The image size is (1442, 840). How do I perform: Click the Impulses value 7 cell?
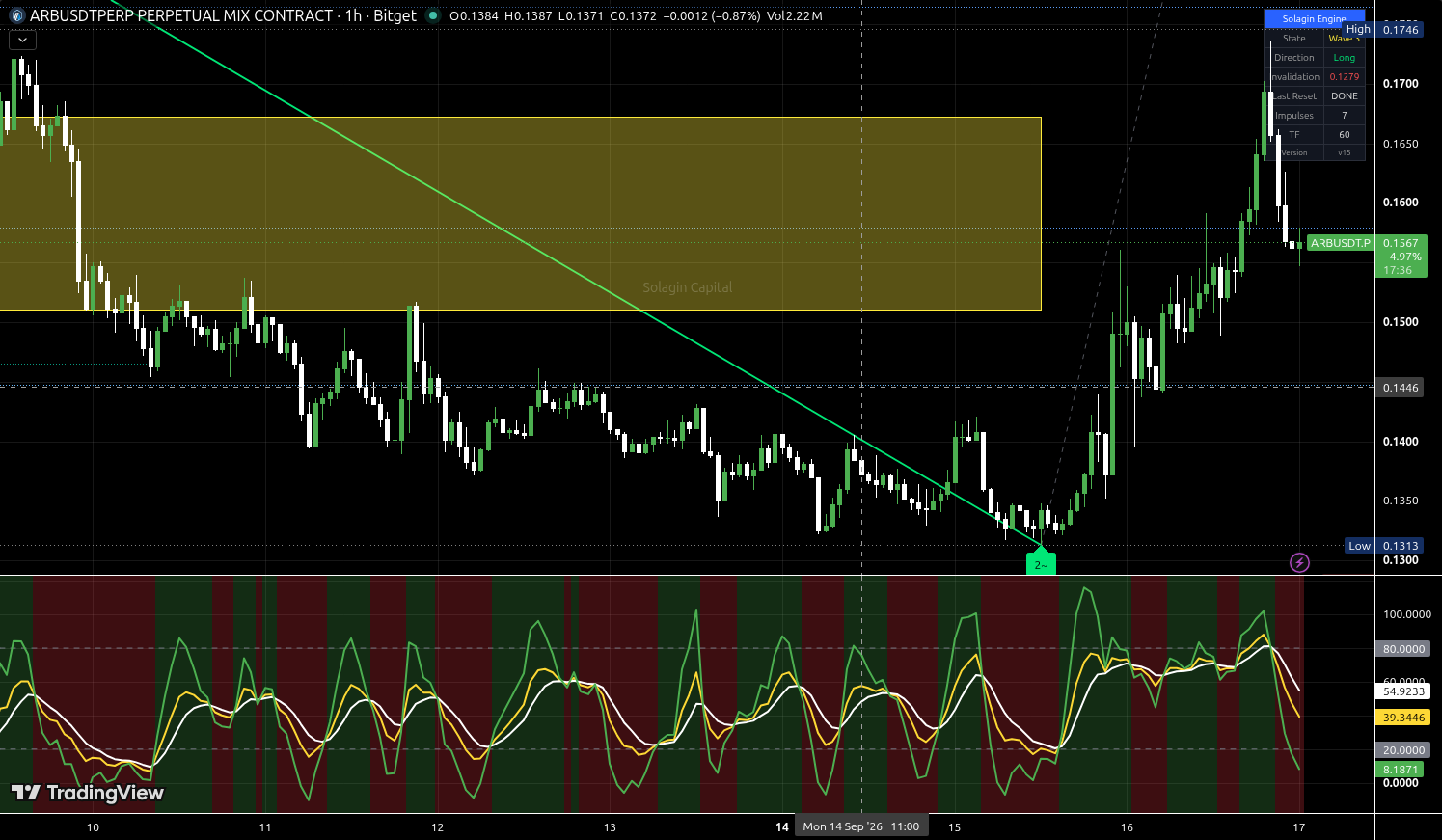pos(1345,116)
